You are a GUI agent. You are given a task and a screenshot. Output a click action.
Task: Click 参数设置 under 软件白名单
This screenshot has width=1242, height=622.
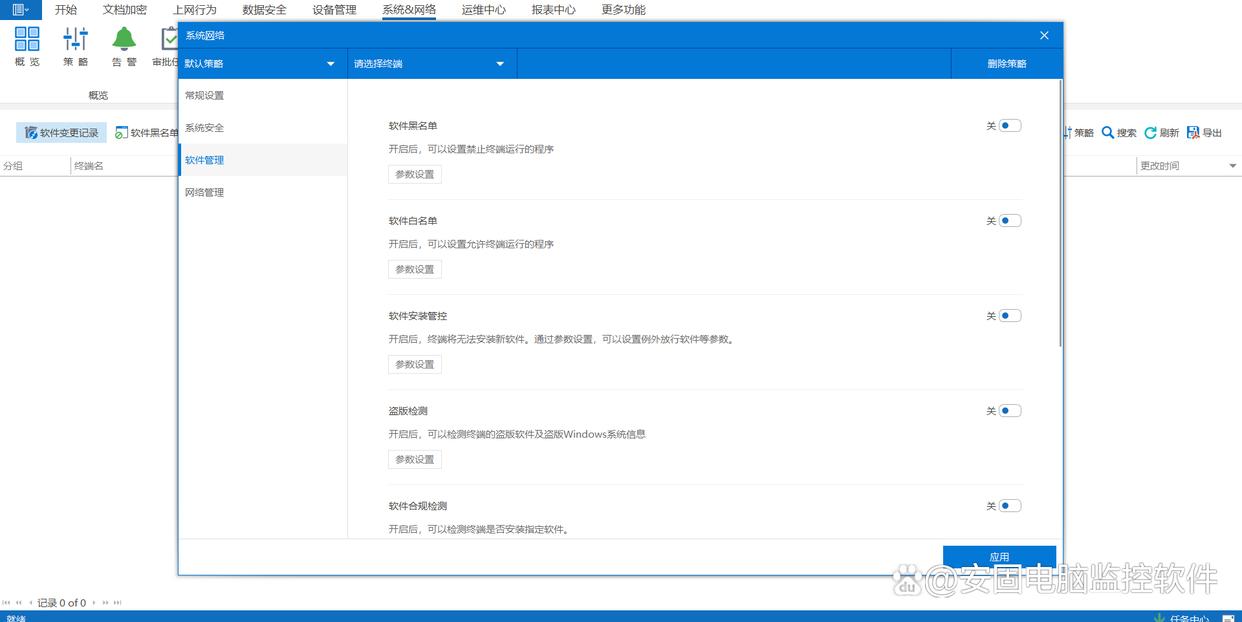click(415, 269)
